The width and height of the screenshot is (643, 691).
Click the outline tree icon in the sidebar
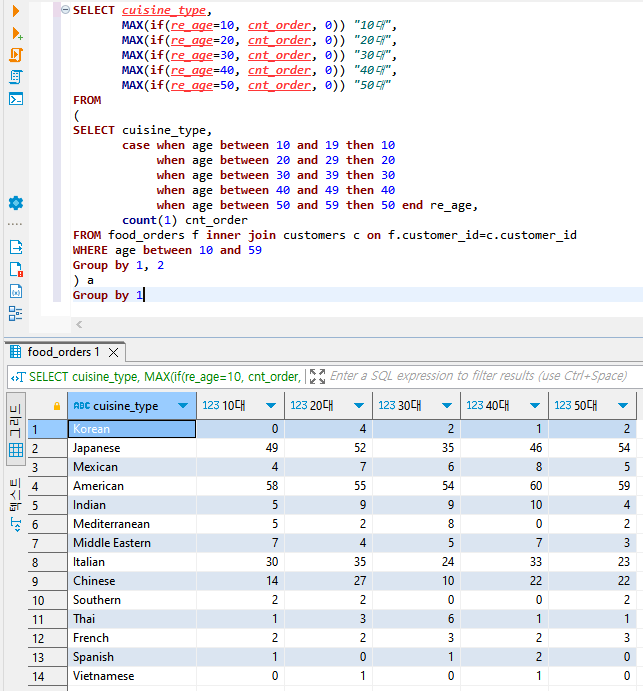[16, 313]
